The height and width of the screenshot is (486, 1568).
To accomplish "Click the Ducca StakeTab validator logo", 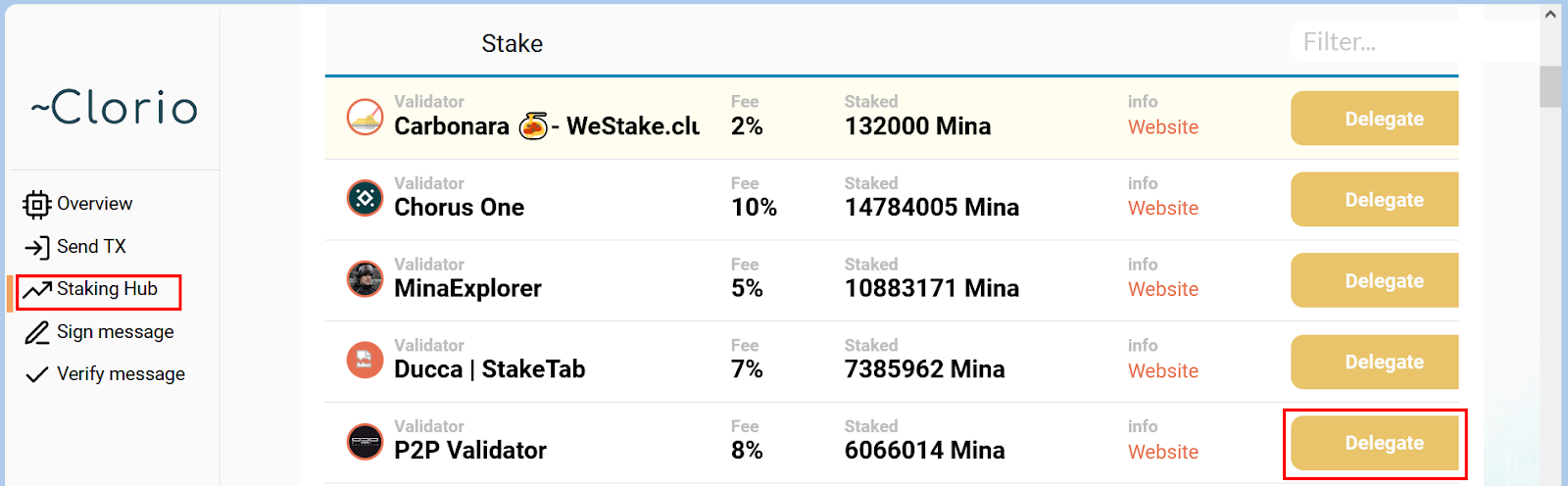I will point(366,360).
